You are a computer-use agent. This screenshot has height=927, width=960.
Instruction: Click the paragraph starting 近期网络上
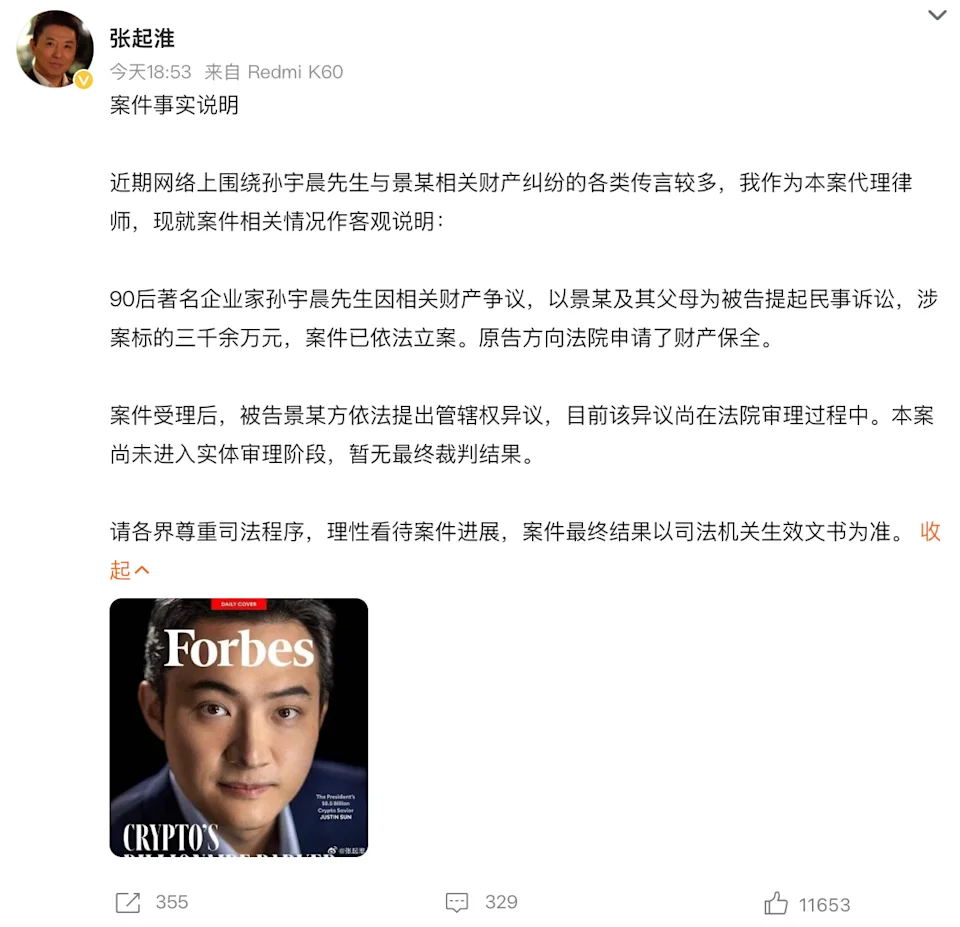pos(511,202)
